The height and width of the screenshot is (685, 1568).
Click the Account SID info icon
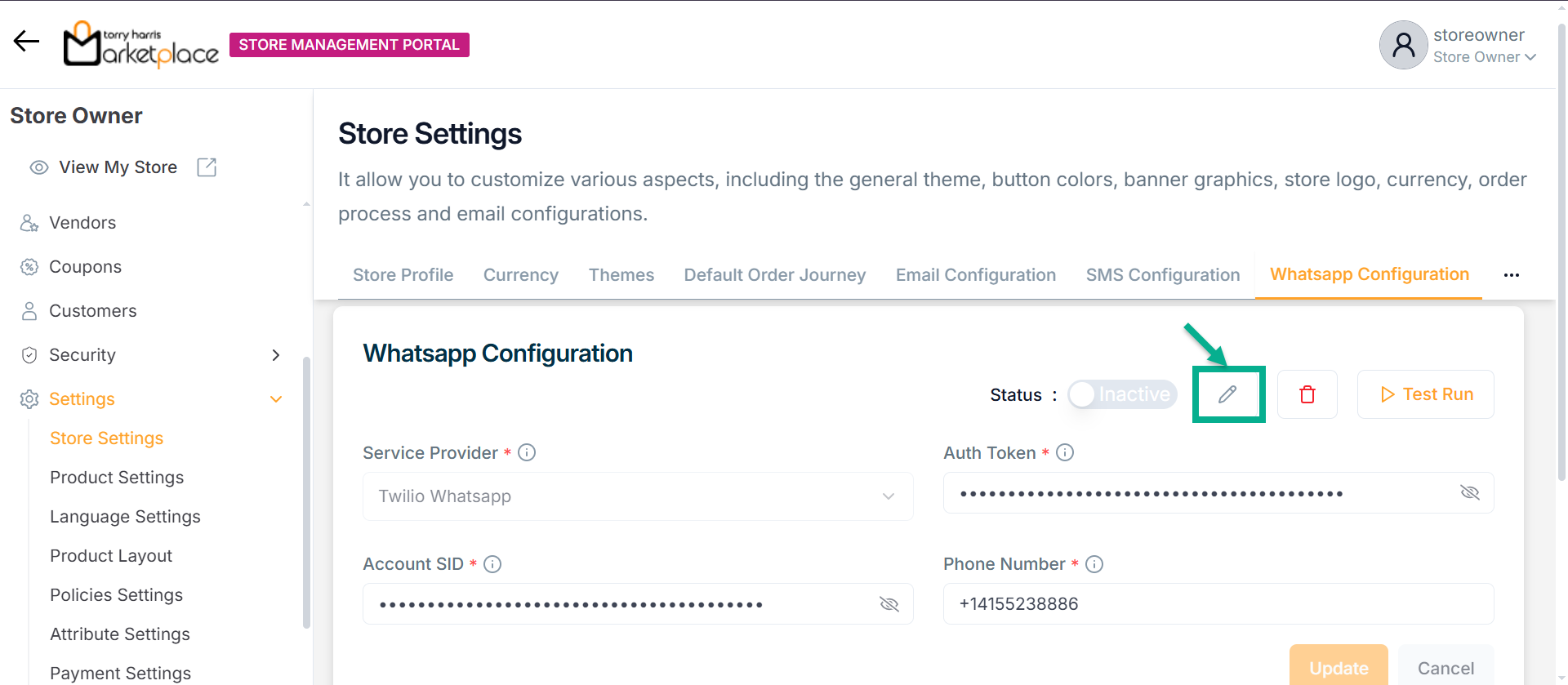point(492,564)
